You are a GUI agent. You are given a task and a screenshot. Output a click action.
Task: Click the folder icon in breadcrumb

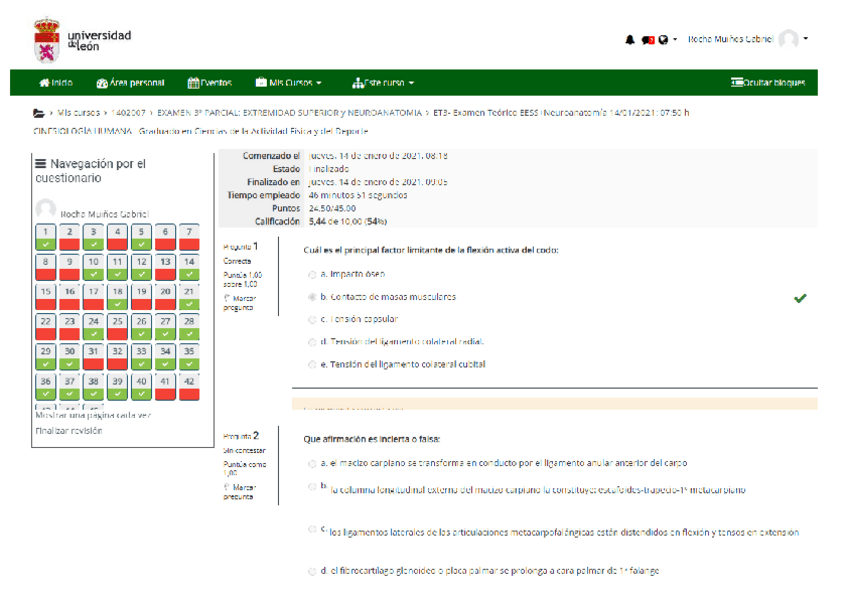[39, 113]
